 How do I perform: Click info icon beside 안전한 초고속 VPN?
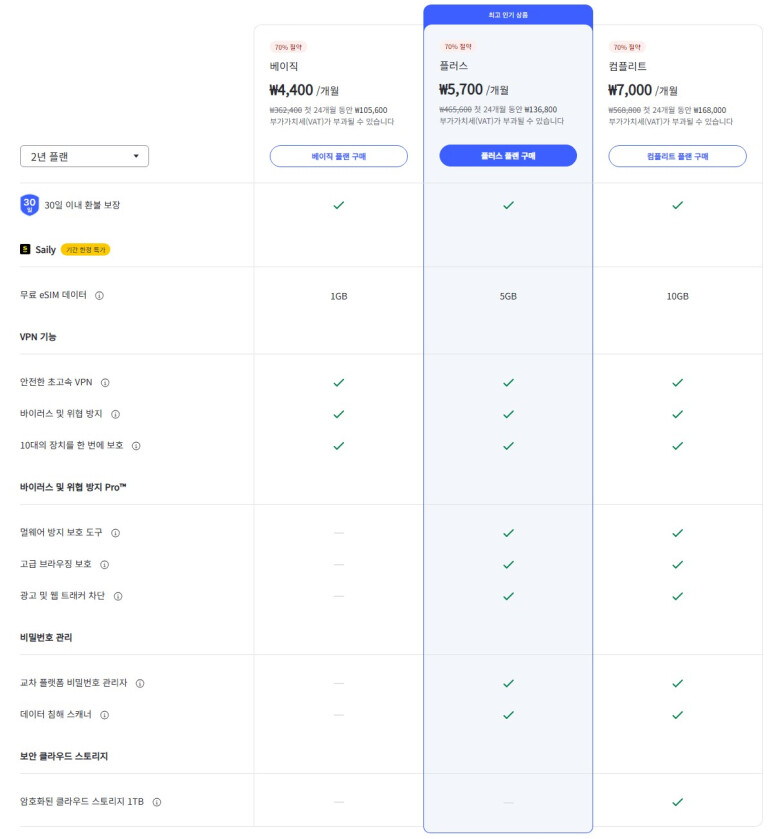[105, 382]
